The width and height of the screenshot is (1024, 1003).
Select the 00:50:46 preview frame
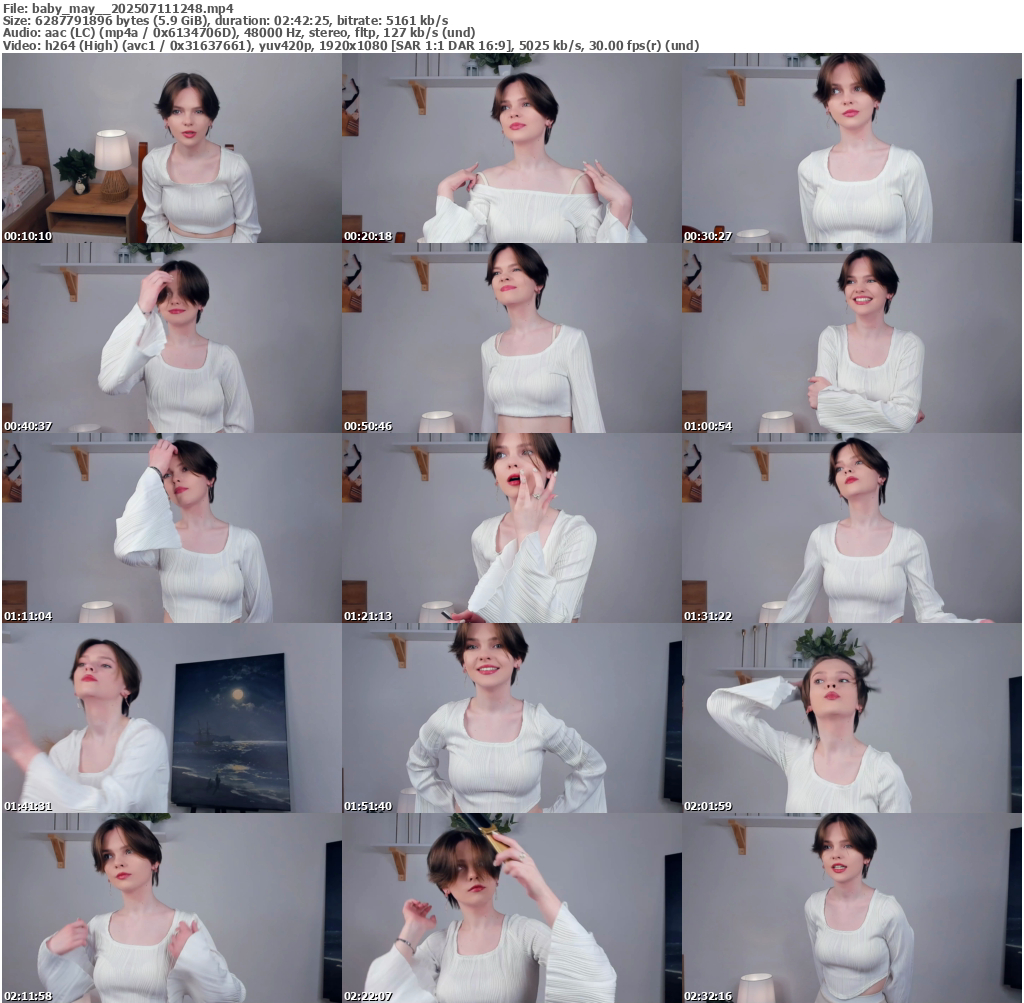(x=511, y=338)
